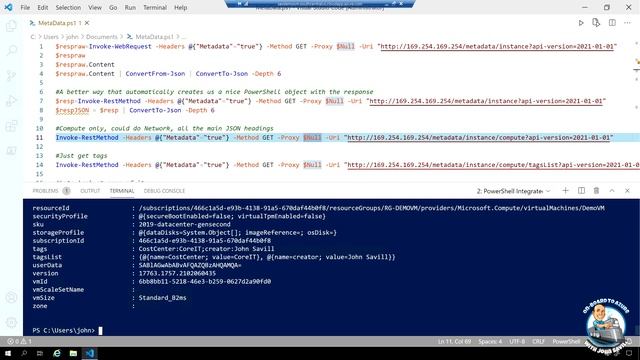This screenshot has height=360, width=640.
Task: Open Windows taskbar search
Action: tap(24, 353)
